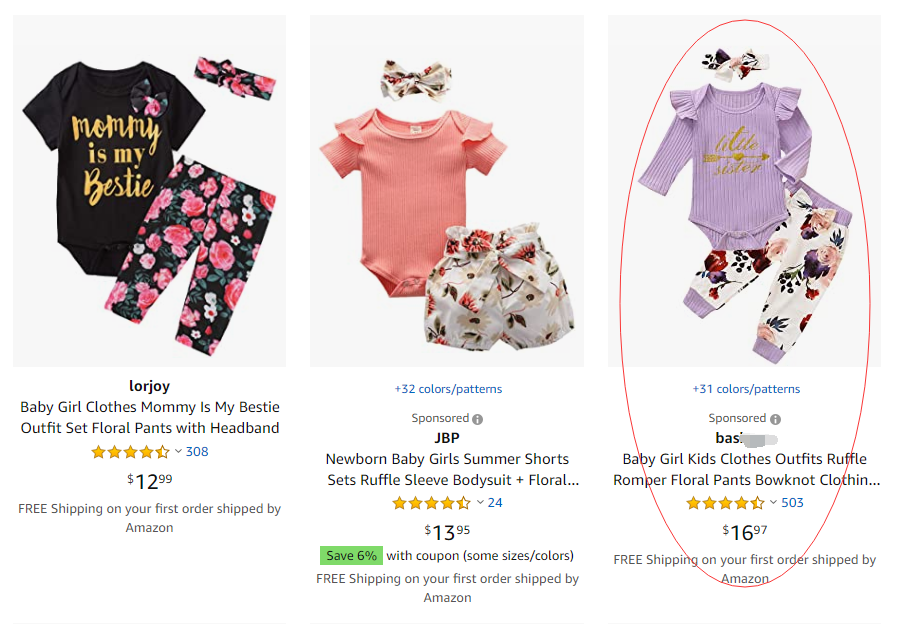Open the 503 reviews link
Viewport: 921px width, 624px height.
coord(792,503)
